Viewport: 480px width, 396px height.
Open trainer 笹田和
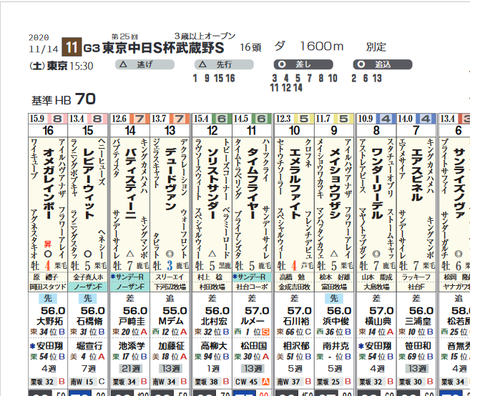pyautogui.click(x=417, y=346)
